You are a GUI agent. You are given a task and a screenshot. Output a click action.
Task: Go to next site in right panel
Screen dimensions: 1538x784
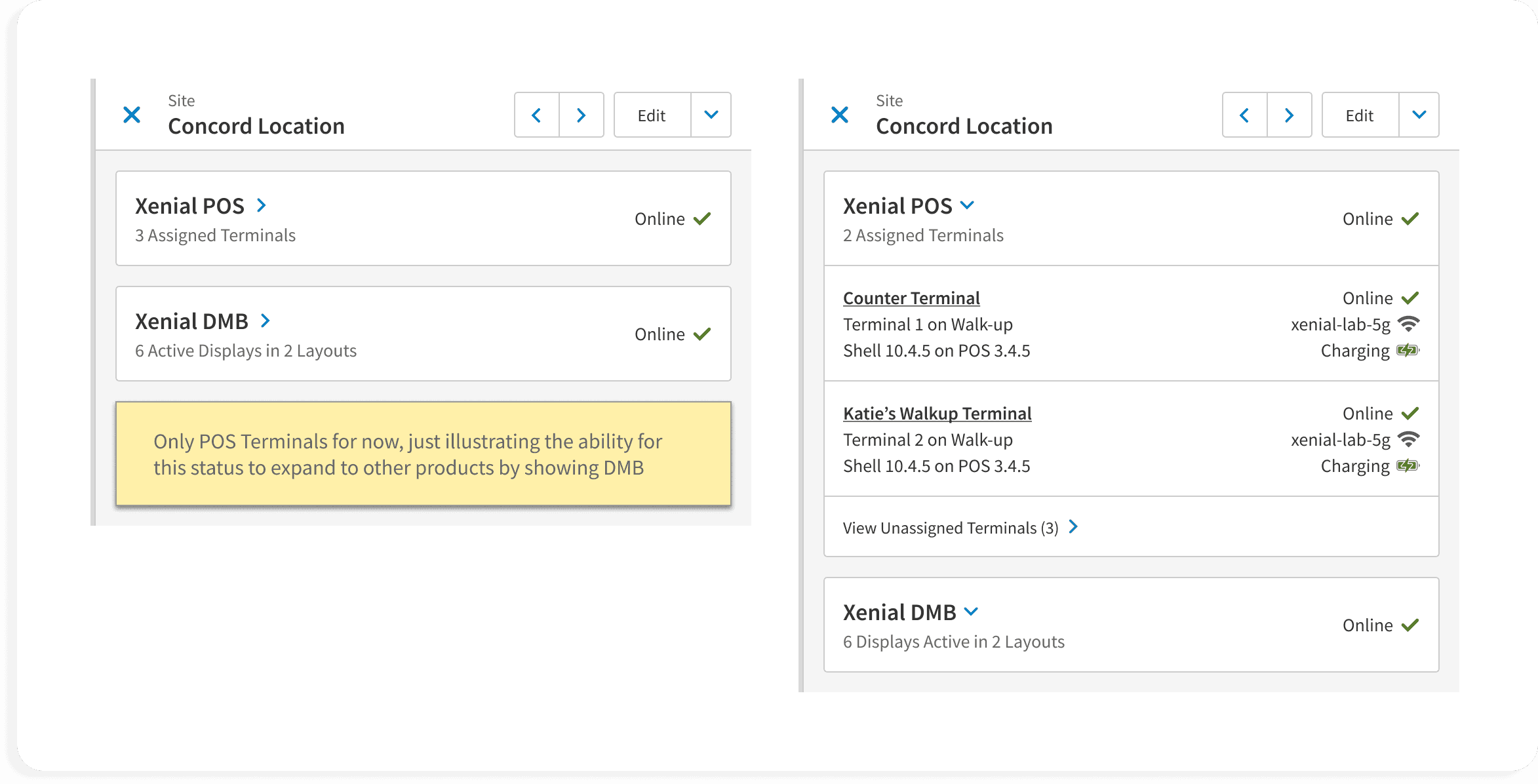click(x=1290, y=115)
